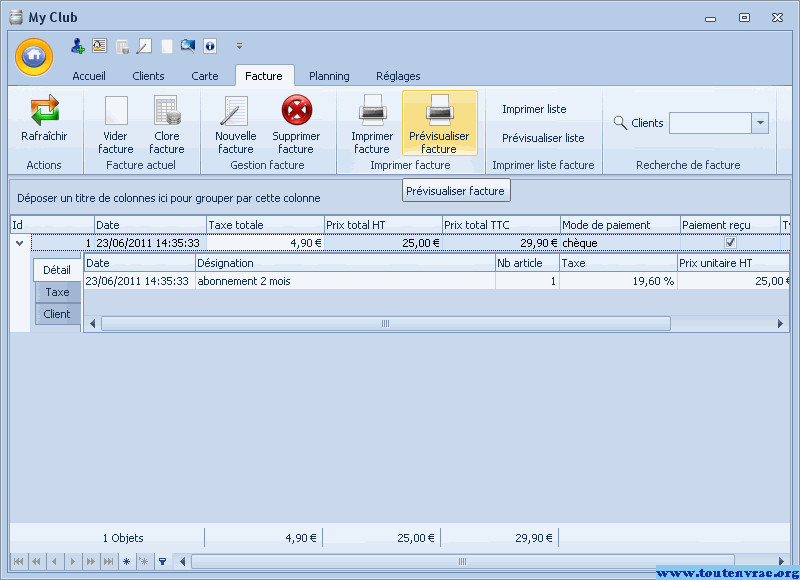Click the greyed go-to-bookmark navigator button
Screen dimensions: 800x580
tap(144, 562)
